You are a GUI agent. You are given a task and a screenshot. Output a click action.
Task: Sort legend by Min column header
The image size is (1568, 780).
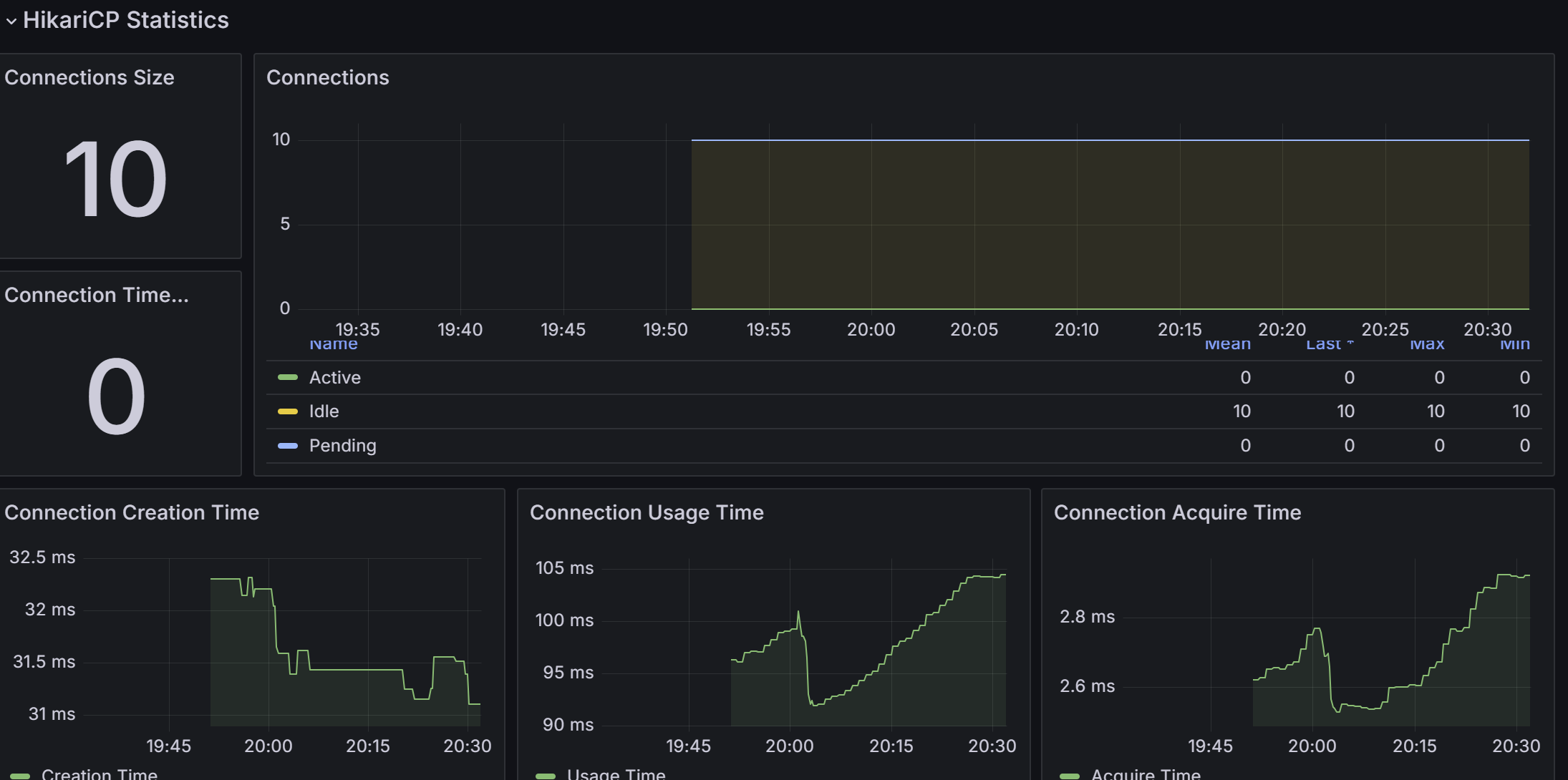tap(1515, 345)
